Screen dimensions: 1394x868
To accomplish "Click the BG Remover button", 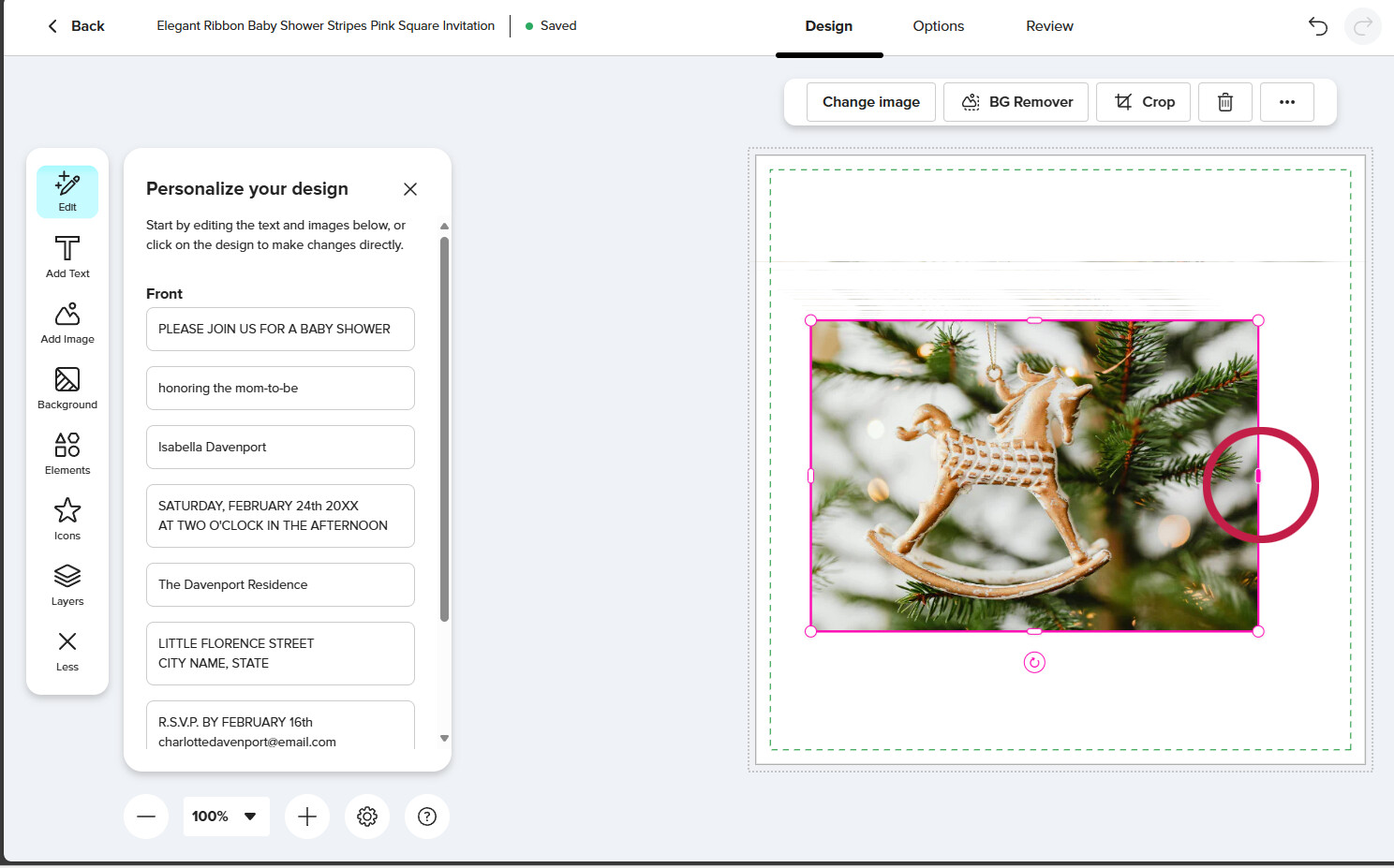I will click(x=1016, y=102).
